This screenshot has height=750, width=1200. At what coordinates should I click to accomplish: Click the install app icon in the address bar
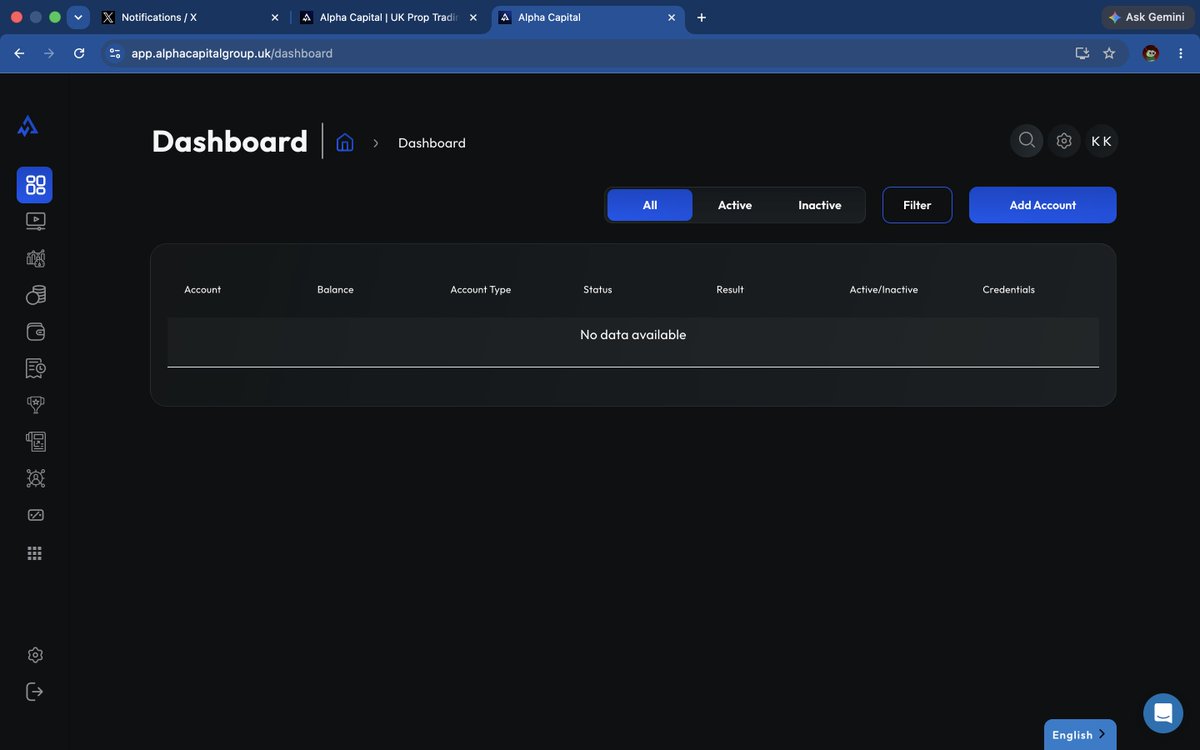tap(1082, 53)
